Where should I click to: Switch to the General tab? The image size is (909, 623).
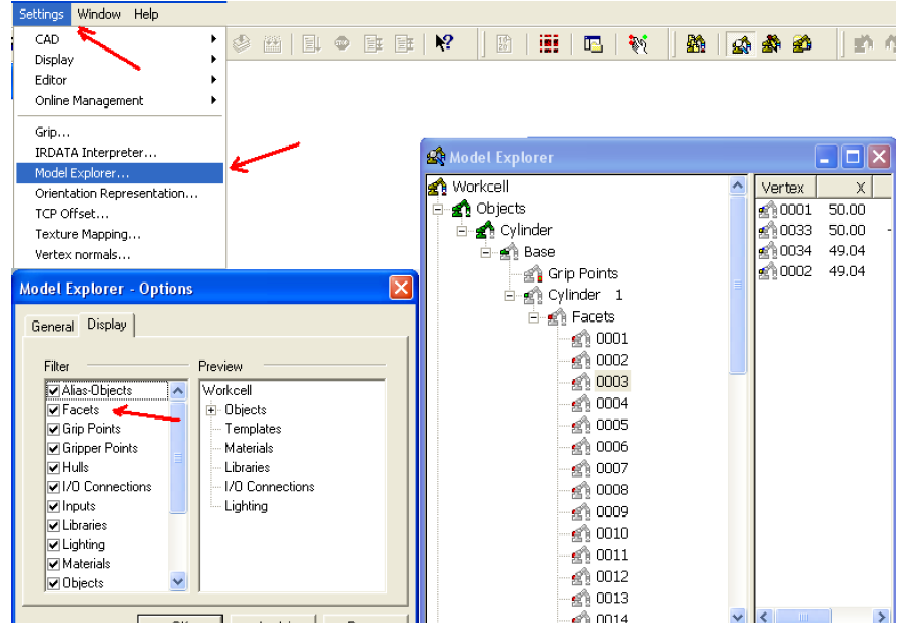click(52, 326)
